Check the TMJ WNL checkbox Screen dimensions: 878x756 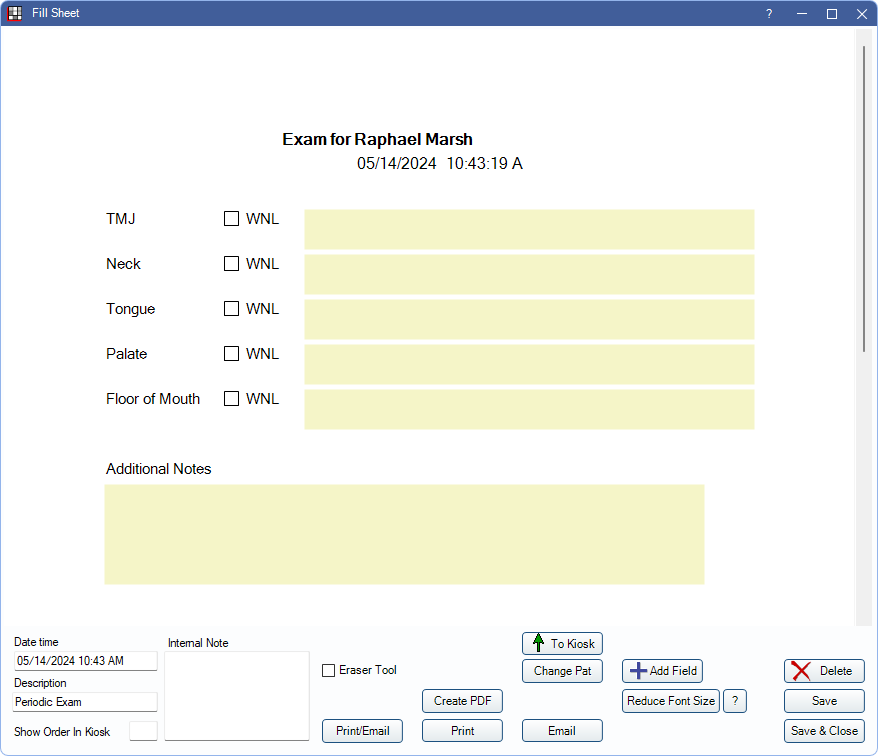coord(231,219)
